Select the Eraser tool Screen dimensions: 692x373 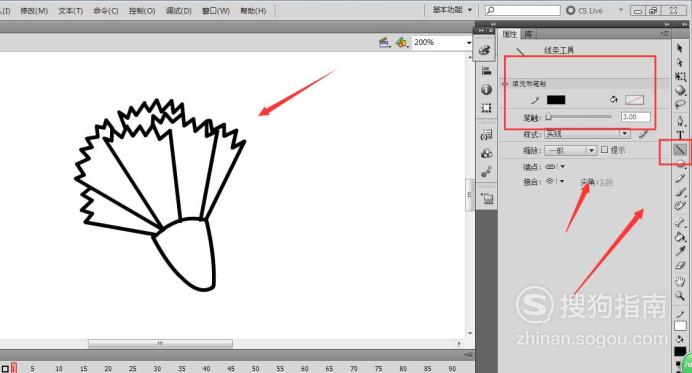(680, 265)
